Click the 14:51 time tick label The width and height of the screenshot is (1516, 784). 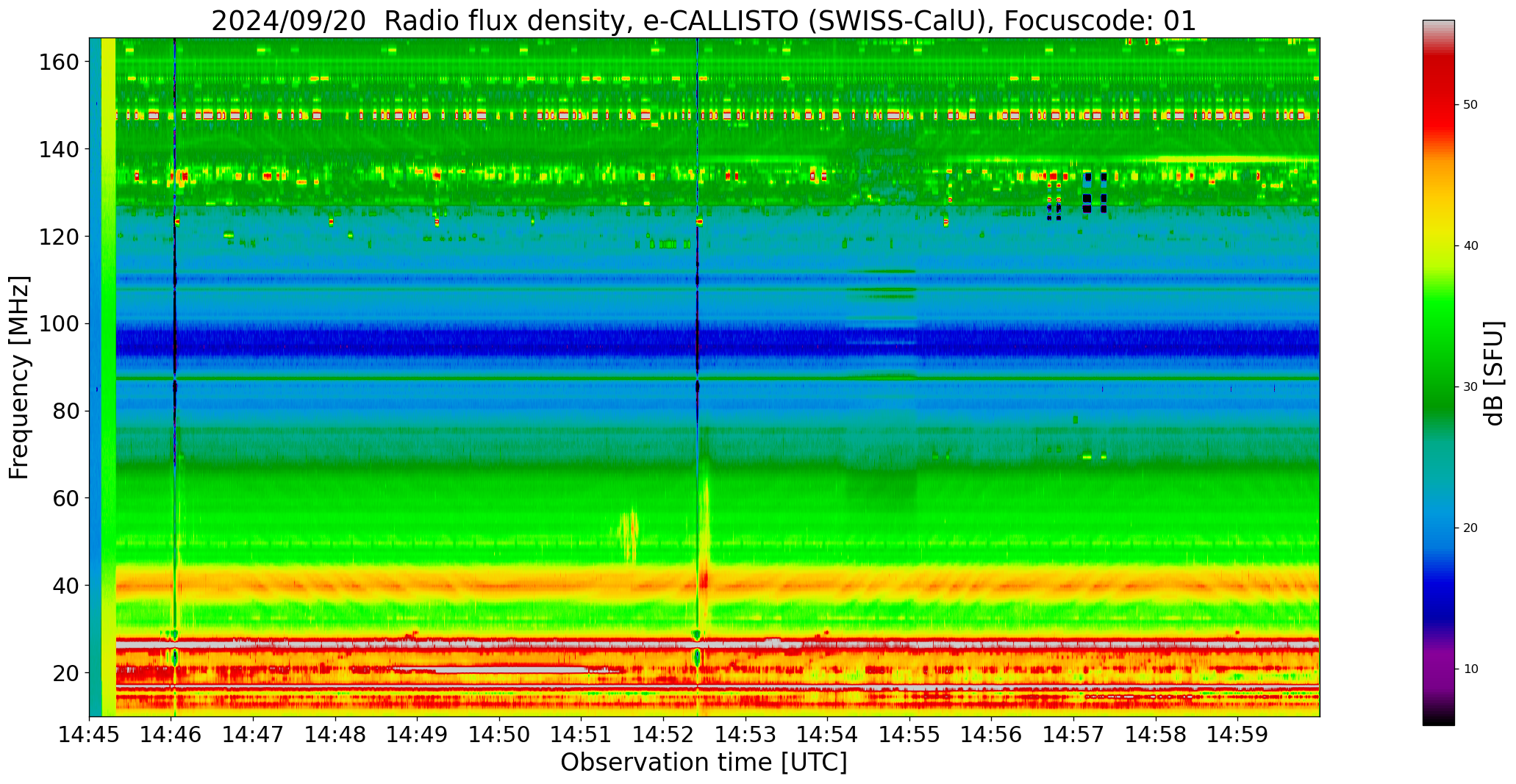tap(582, 734)
